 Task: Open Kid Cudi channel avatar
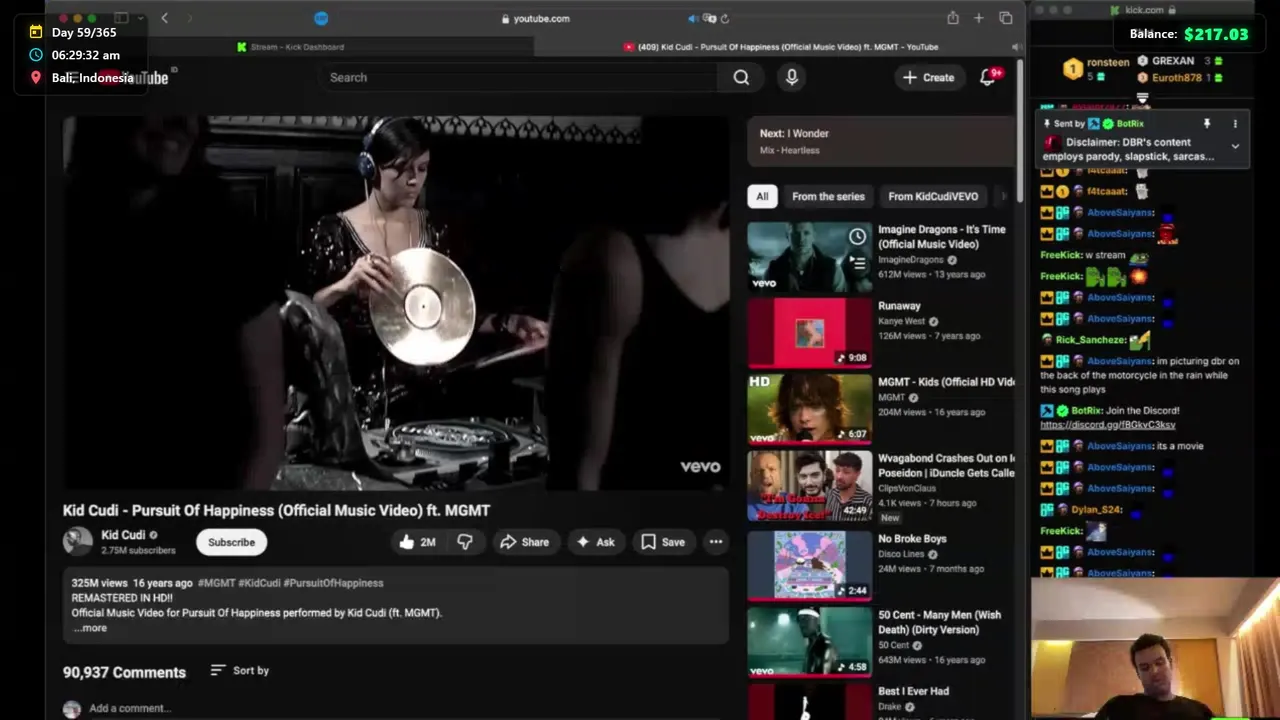point(77,541)
